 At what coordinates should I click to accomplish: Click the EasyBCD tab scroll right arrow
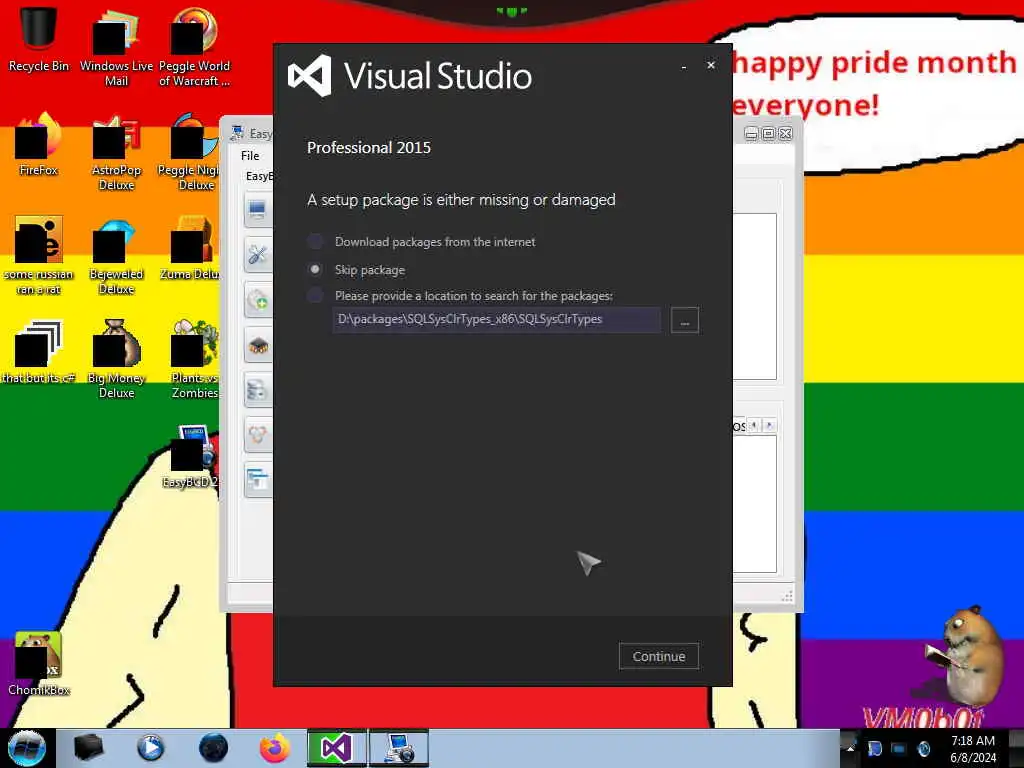(x=769, y=426)
